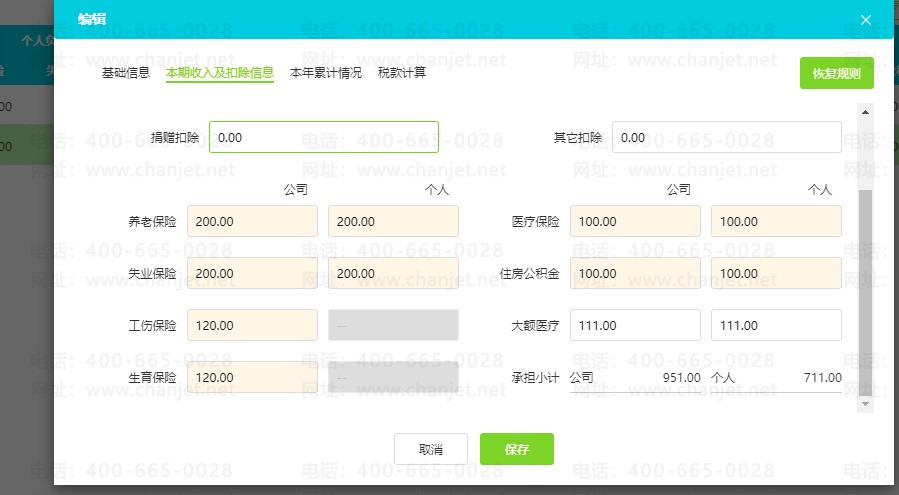Viewport: 899px width, 495px height.
Task: Open 本年累计情况 tab
Action: (x=326, y=73)
